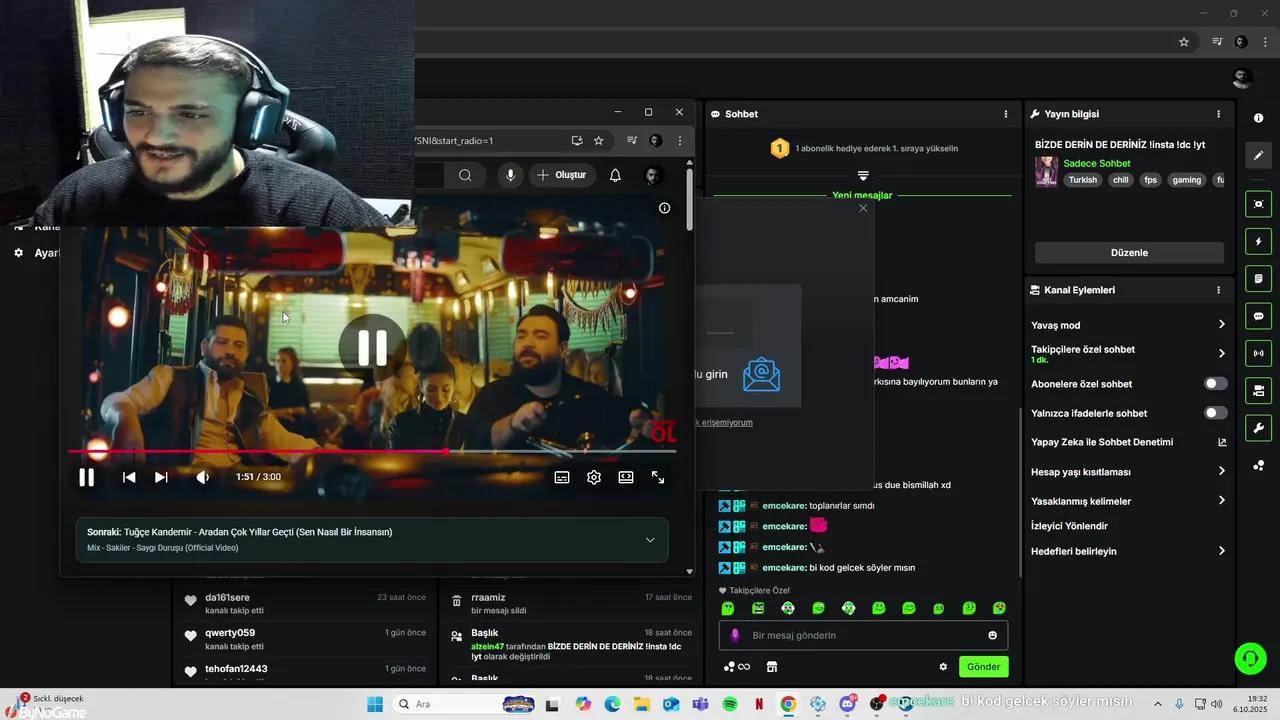This screenshot has width=1280, height=720.
Task: Toggle subtitles on the YouTube player
Action: (x=562, y=477)
